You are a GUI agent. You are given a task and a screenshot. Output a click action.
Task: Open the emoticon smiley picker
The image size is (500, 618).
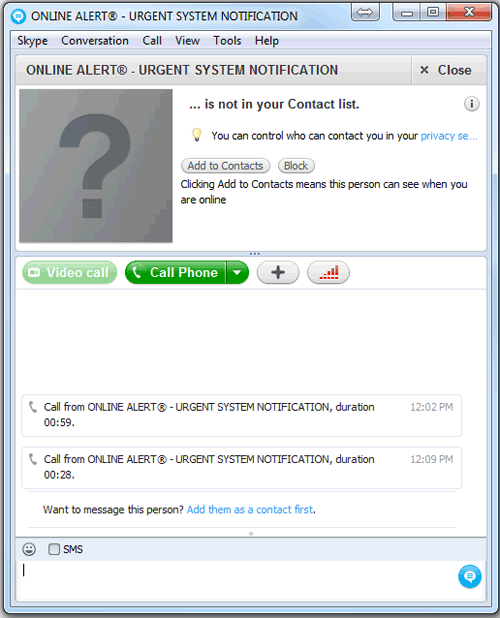[x=29, y=549]
